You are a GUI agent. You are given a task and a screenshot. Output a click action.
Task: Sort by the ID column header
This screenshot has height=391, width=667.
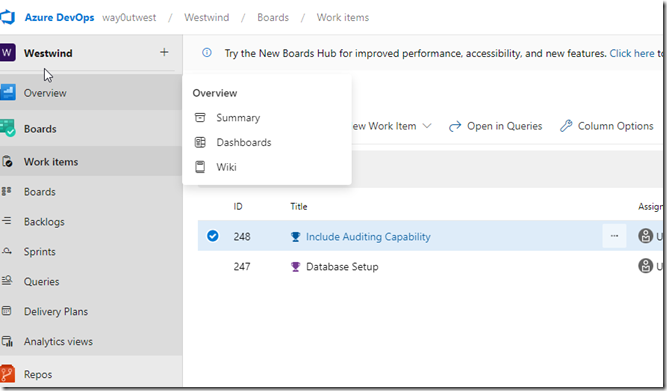pos(238,206)
